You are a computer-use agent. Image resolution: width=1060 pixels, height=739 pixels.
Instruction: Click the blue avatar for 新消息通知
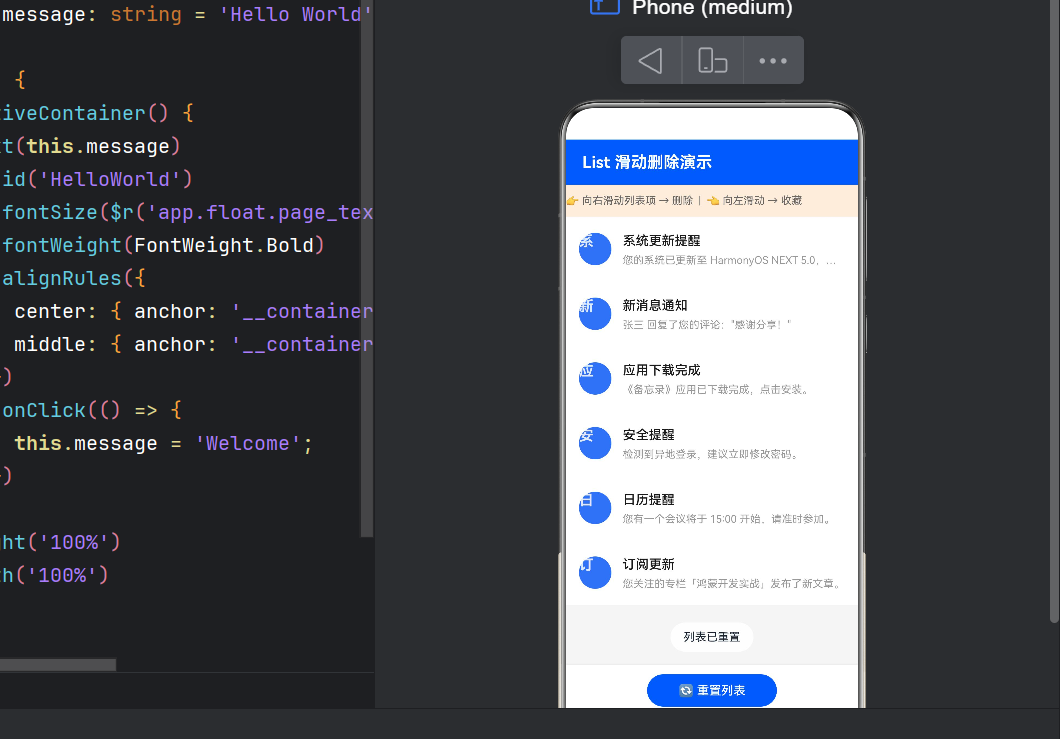(x=595, y=314)
